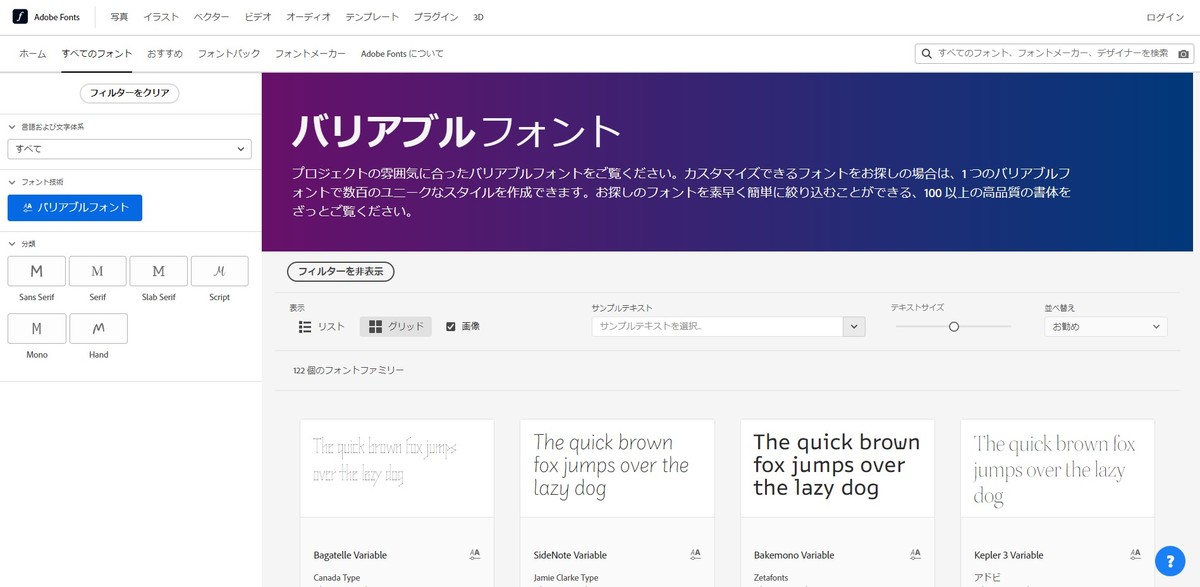Select the Hand classification tile
The image size is (1200, 587).
(97, 328)
